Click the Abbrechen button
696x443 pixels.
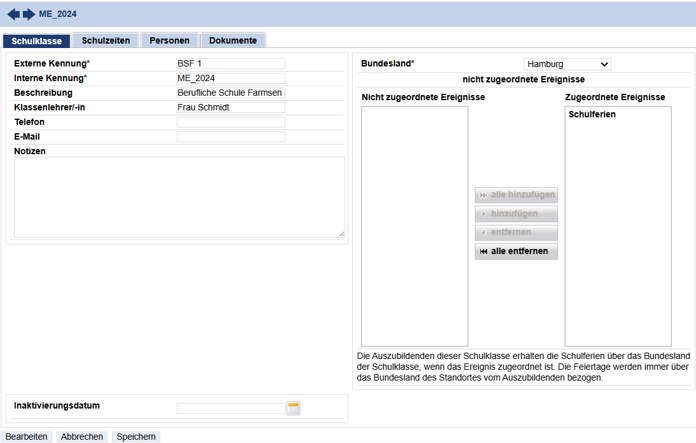[82, 437]
